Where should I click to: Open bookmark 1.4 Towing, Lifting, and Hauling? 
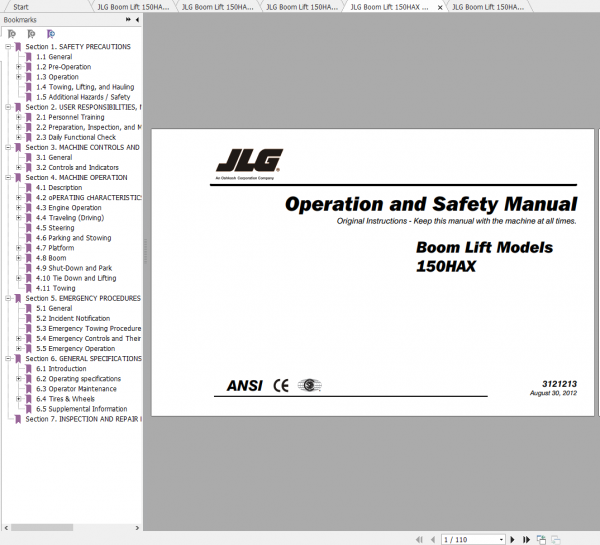coord(85,87)
